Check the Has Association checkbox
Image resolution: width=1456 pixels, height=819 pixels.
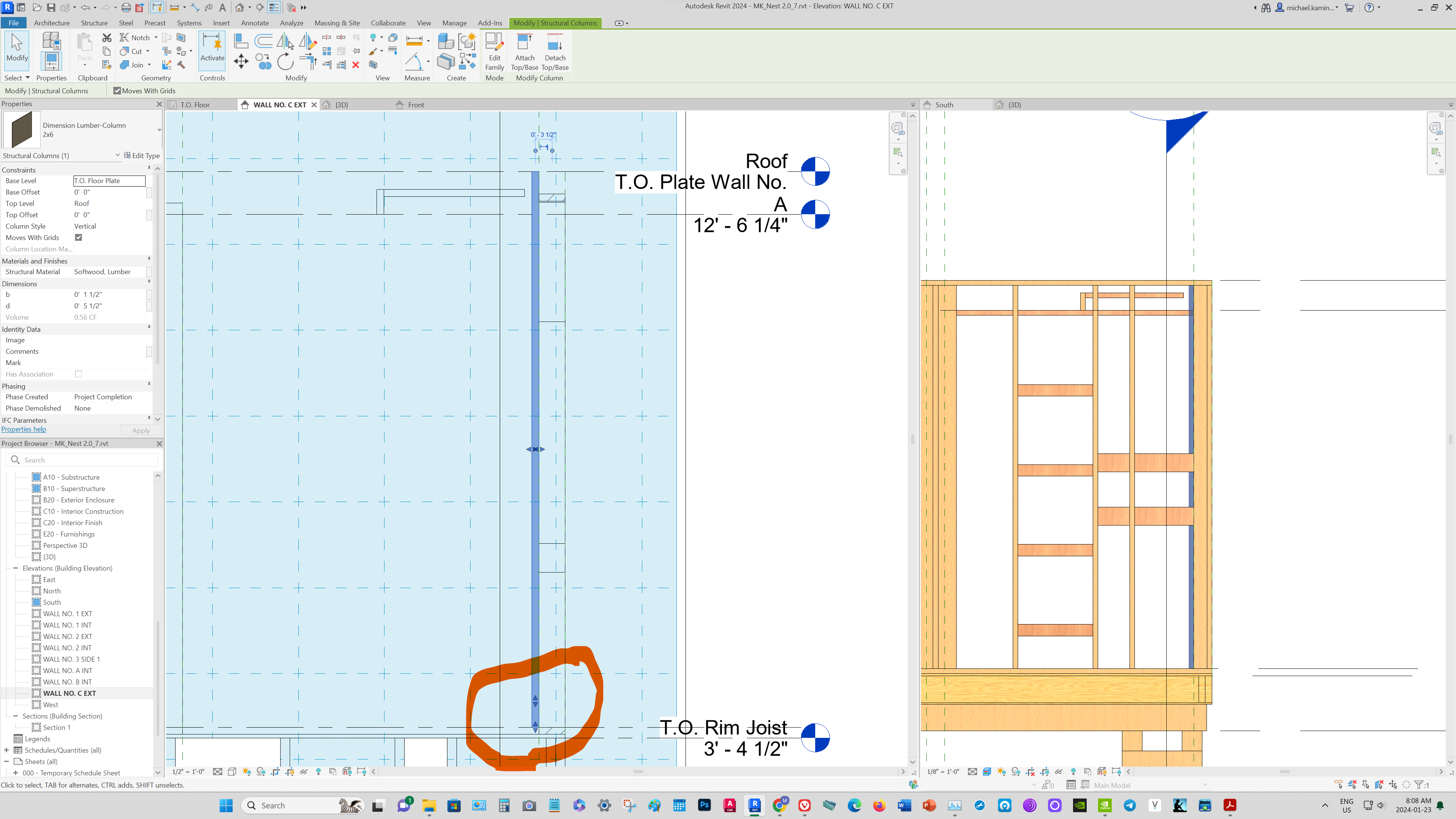pos(78,373)
